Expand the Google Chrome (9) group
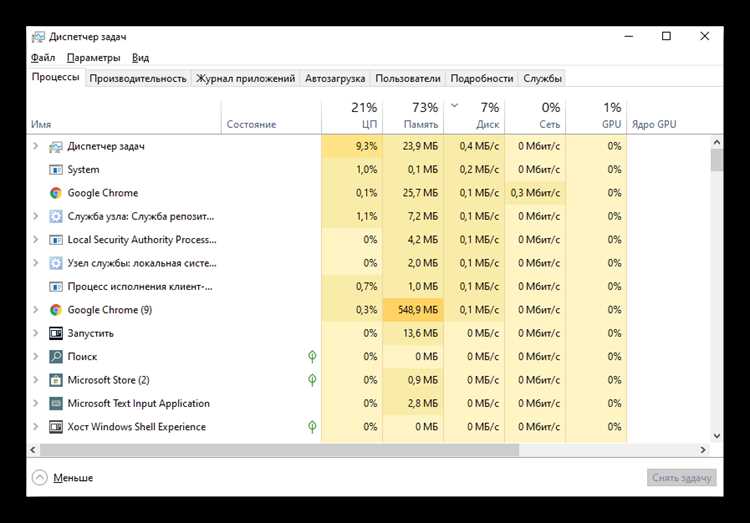The image size is (750, 523). coord(35,310)
